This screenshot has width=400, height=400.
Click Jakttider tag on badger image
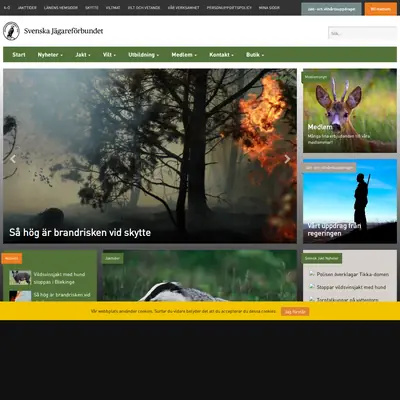click(113, 258)
